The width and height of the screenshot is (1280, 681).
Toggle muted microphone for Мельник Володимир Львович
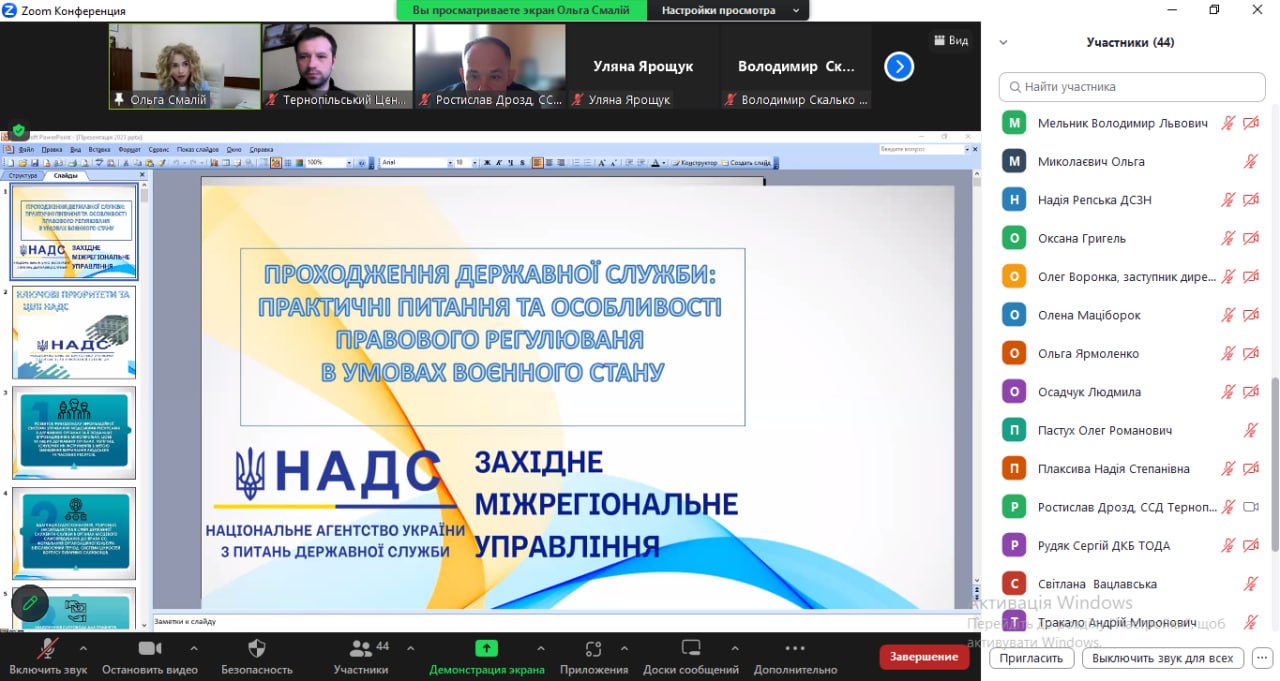tap(1228, 123)
